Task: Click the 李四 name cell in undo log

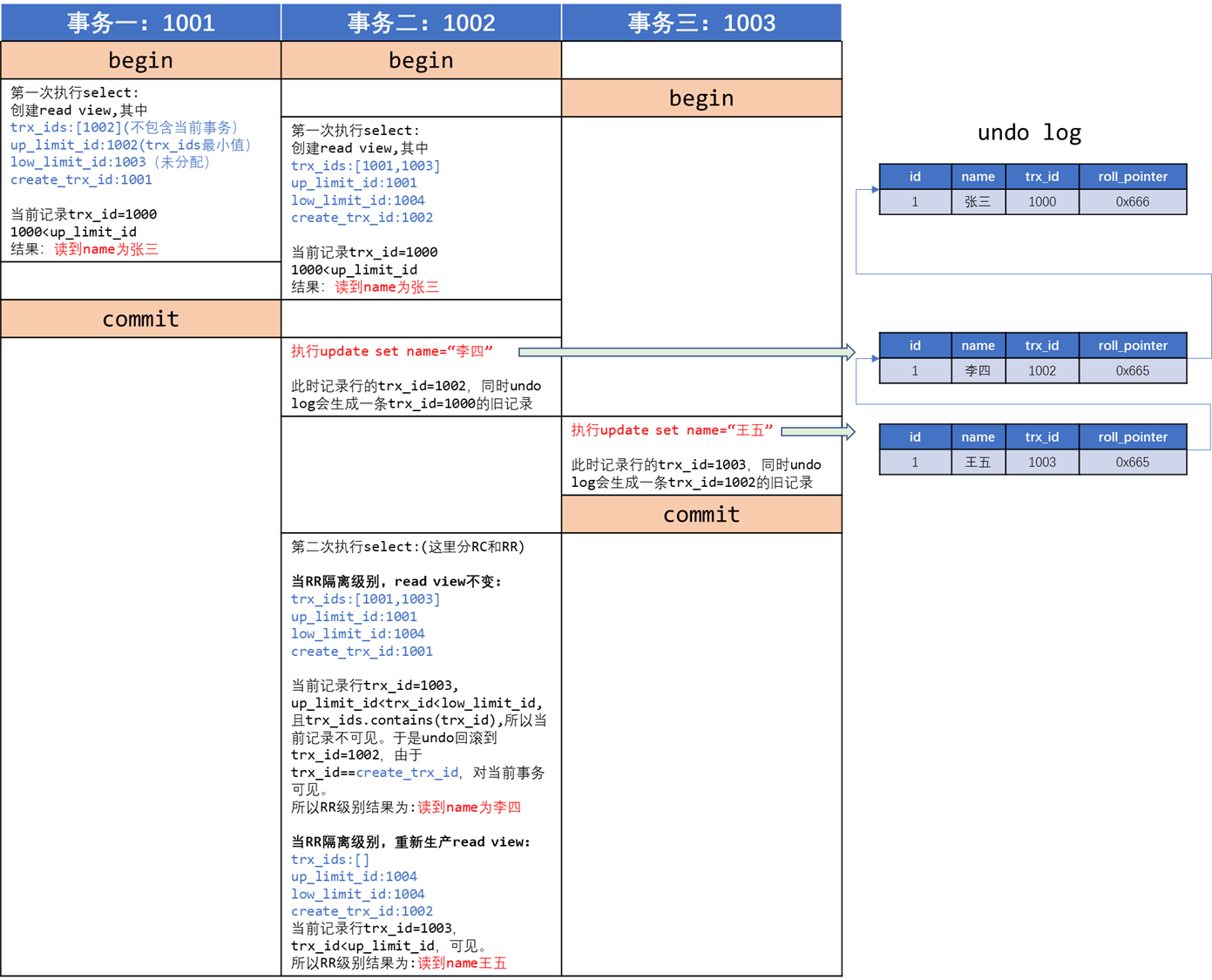Action: [978, 370]
